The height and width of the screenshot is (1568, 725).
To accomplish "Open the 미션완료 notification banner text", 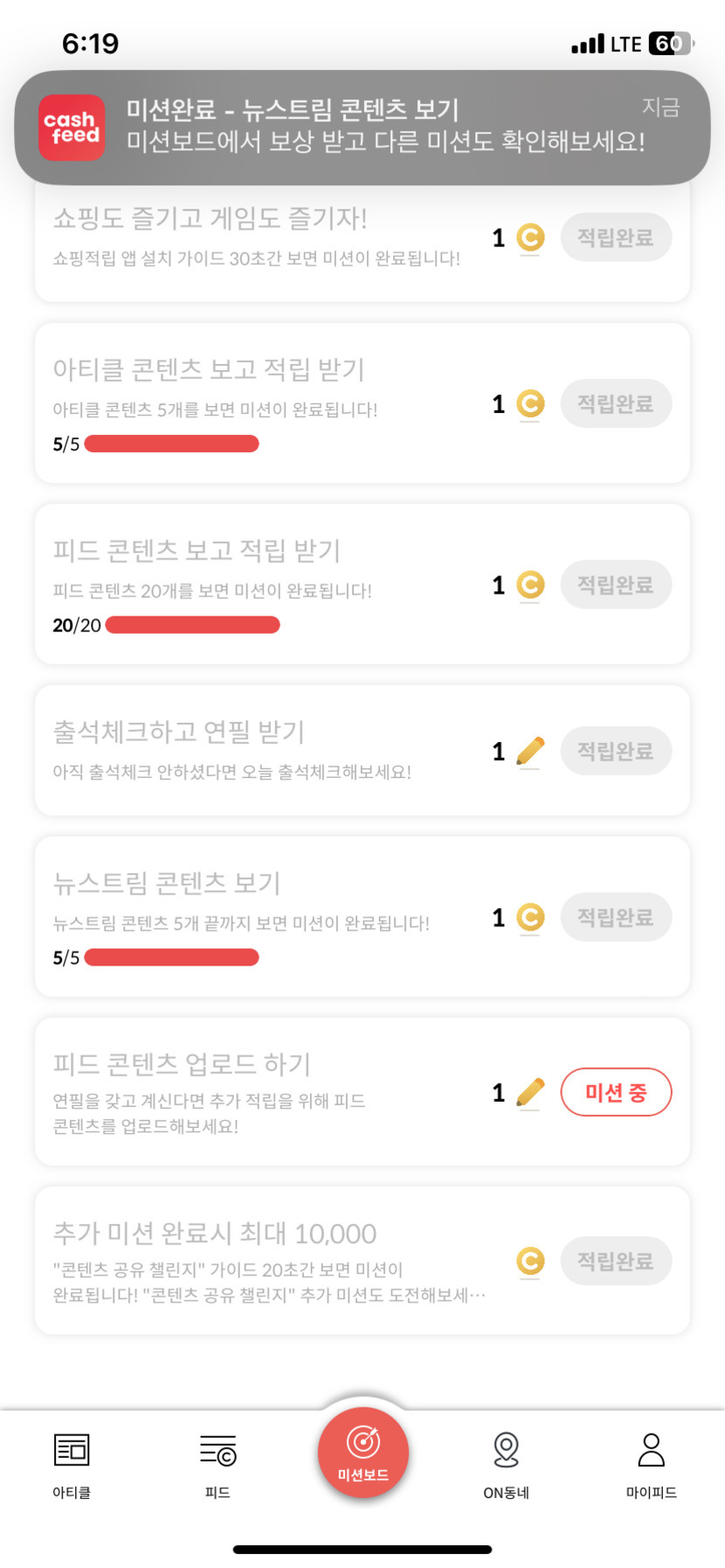I will click(384, 126).
